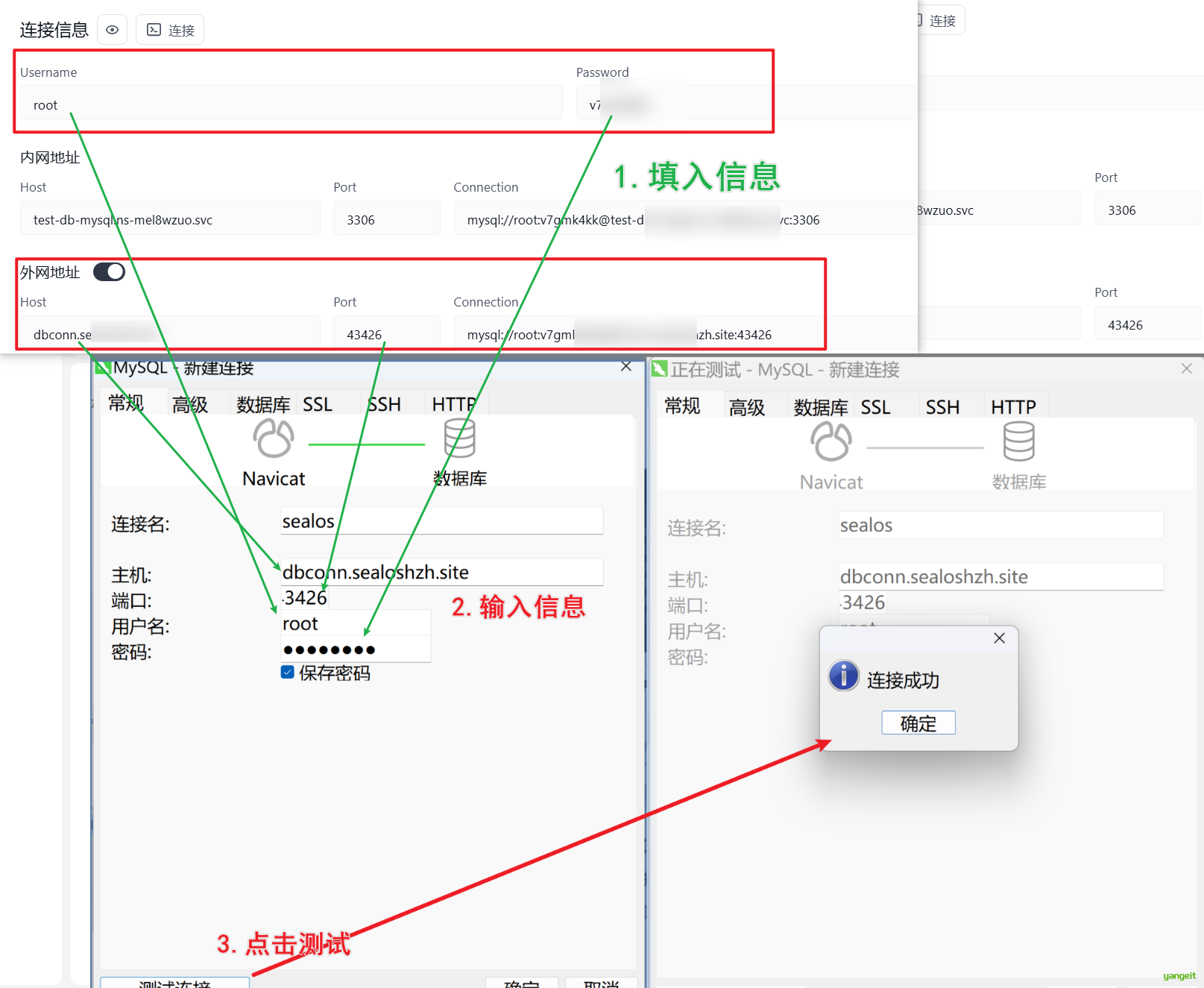1204x988 pixels.
Task: Click the 连接 button with the terminal icon
Action: coord(170,30)
